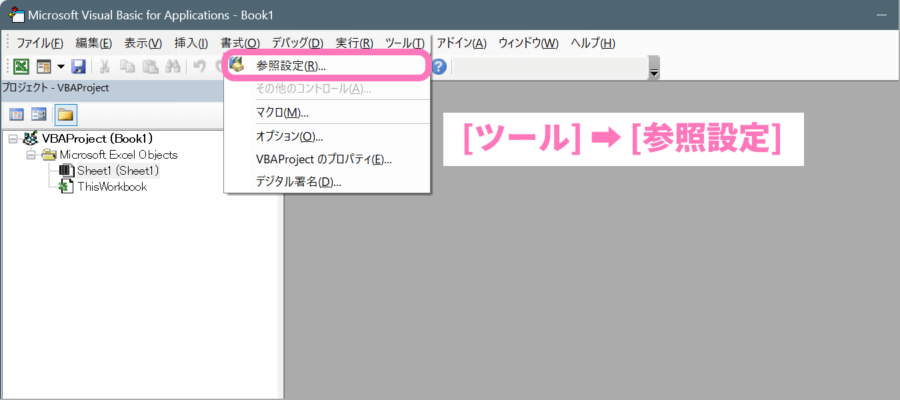Click the Find binoculars icon
Viewport: 900px width, 400px height.
coord(172,67)
